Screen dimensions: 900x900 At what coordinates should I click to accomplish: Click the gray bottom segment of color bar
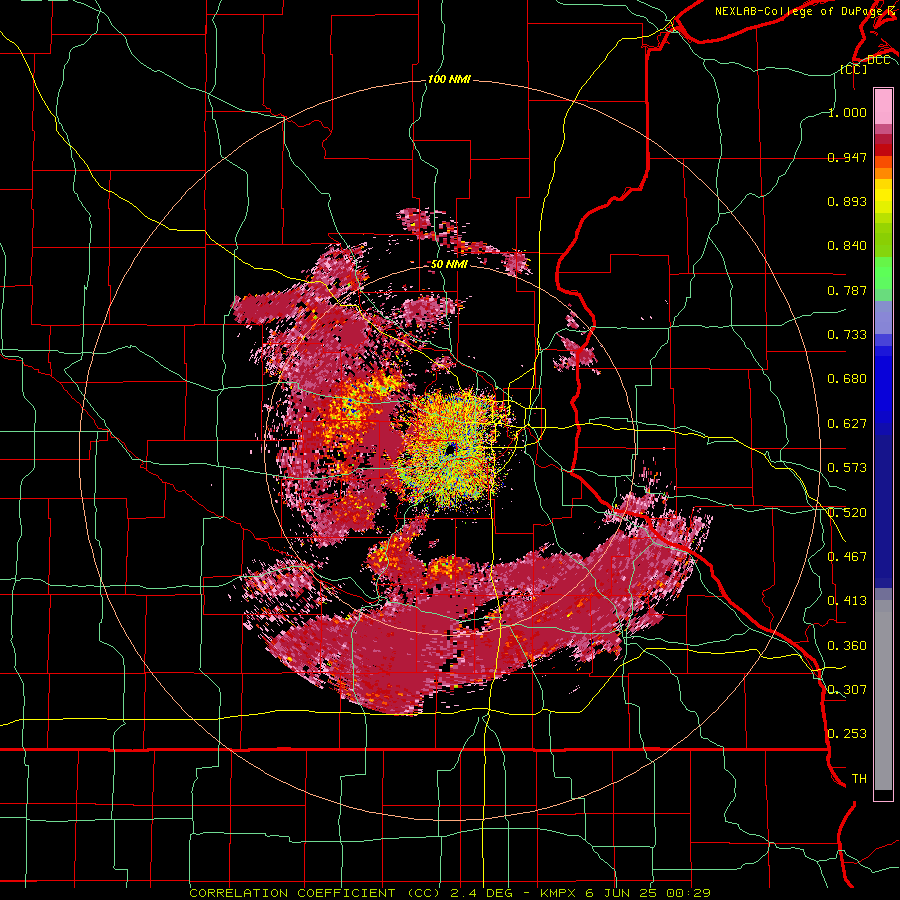[x=883, y=695]
